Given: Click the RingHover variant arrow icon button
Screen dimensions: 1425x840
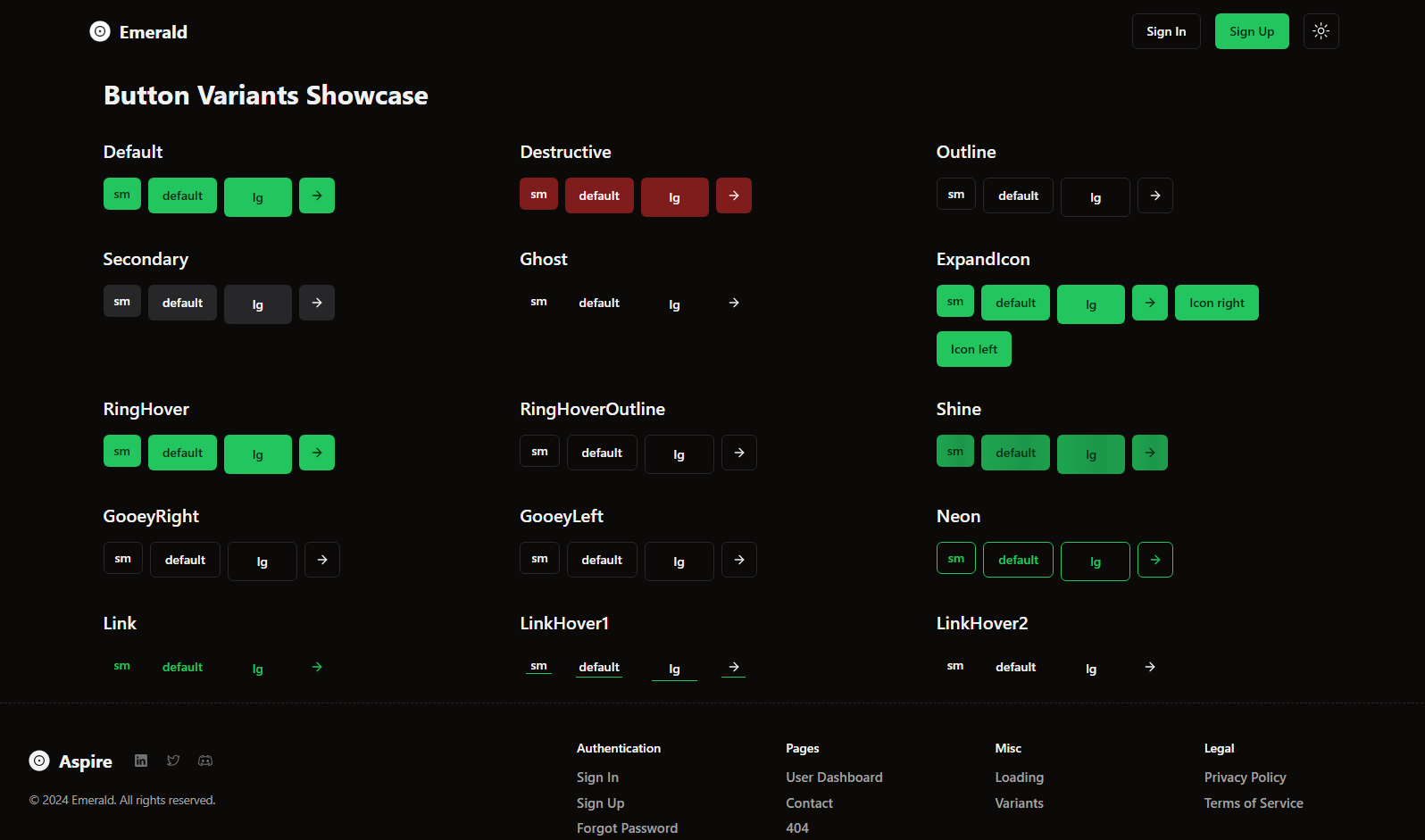Looking at the screenshot, I should click(317, 453).
